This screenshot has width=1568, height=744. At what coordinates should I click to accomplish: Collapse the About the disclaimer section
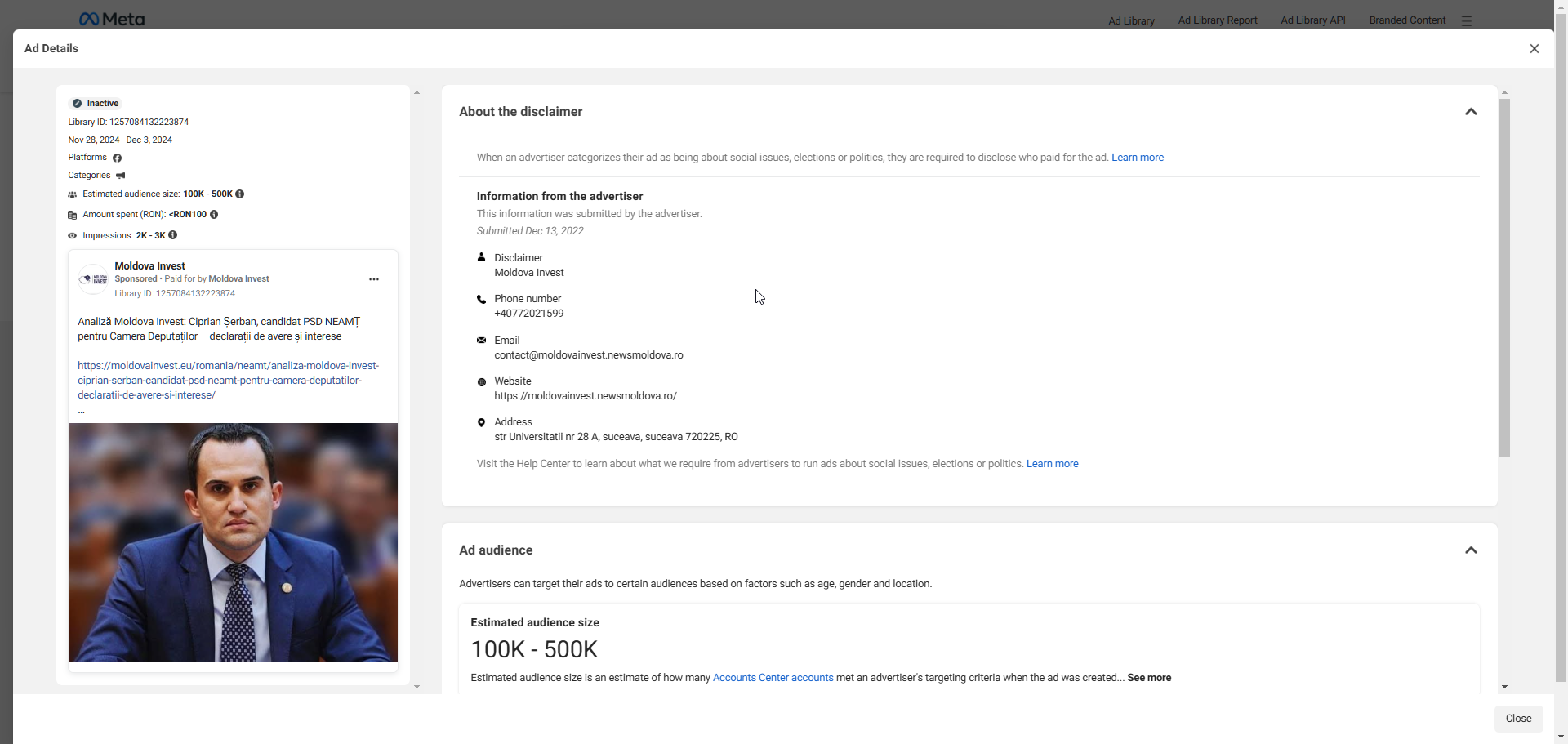[1471, 112]
